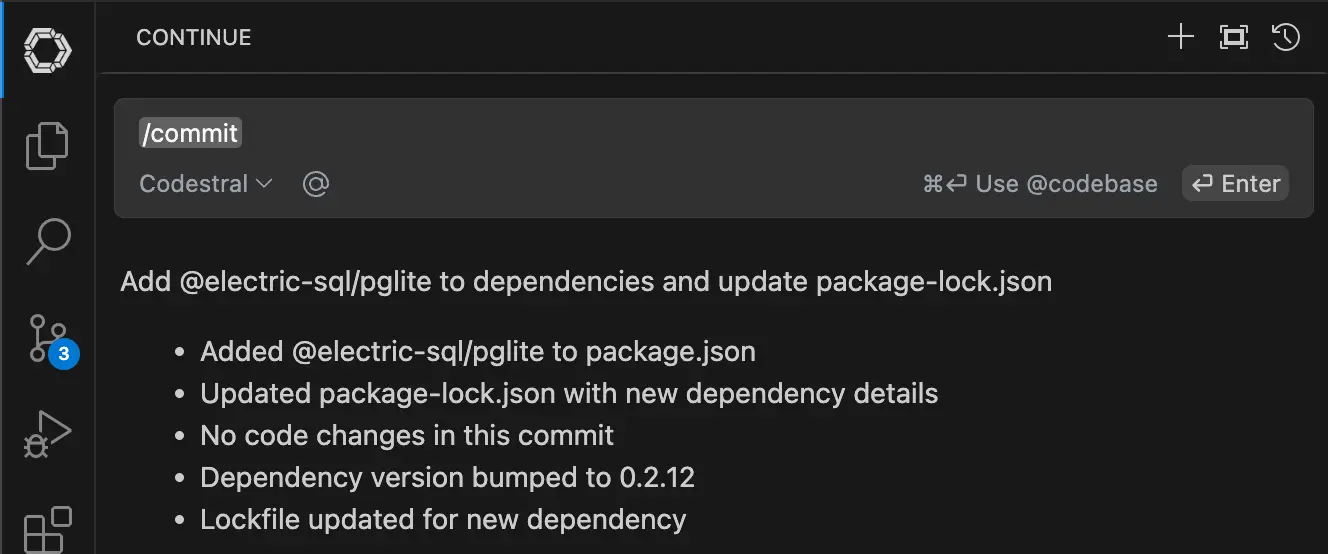Start a new session with plus icon
Viewport: 1328px width, 554px height.
(x=1181, y=38)
